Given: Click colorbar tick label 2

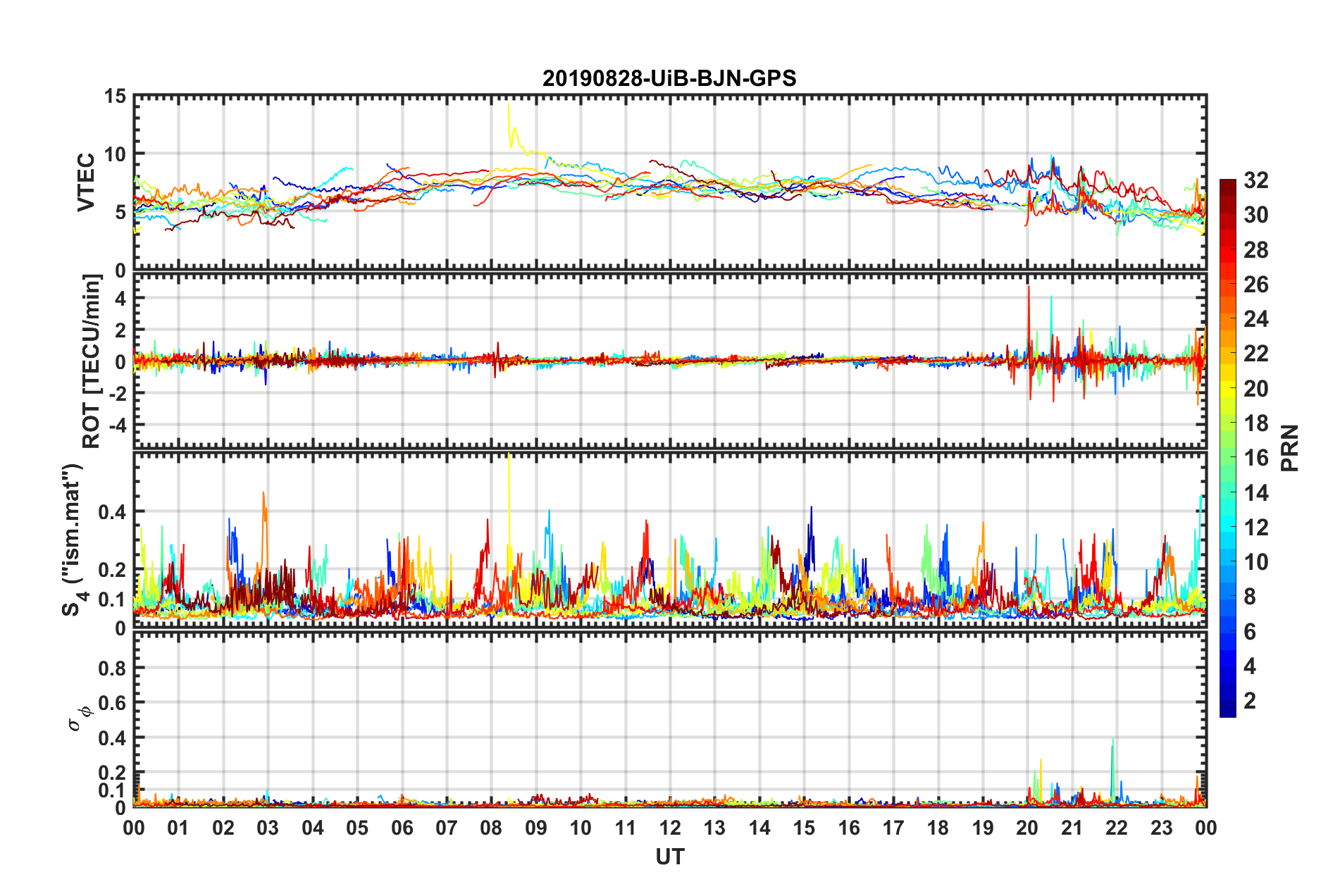Looking at the screenshot, I should click(1250, 701).
